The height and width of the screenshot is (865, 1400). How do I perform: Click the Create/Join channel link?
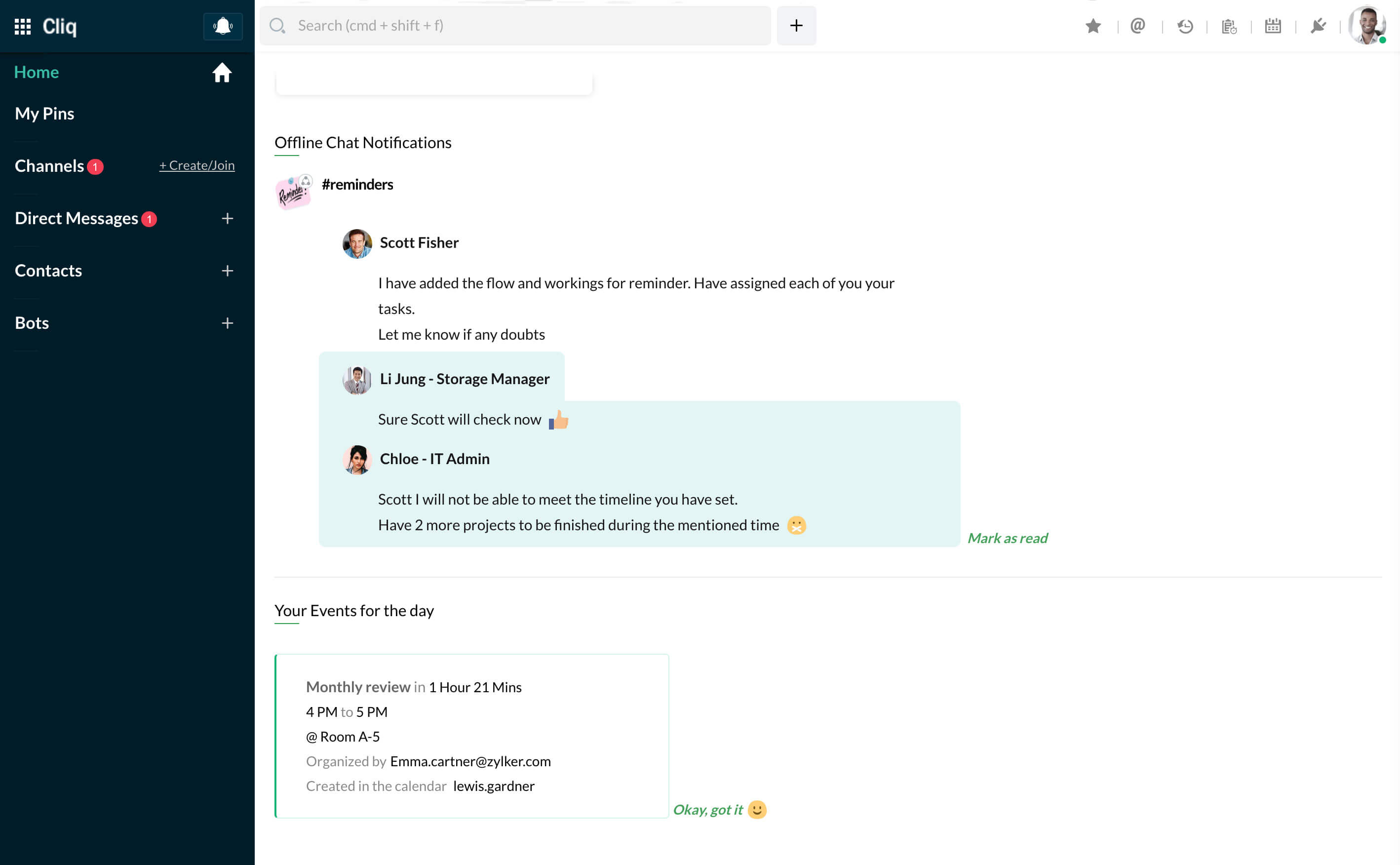pyautogui.click(x=197, y=165)
